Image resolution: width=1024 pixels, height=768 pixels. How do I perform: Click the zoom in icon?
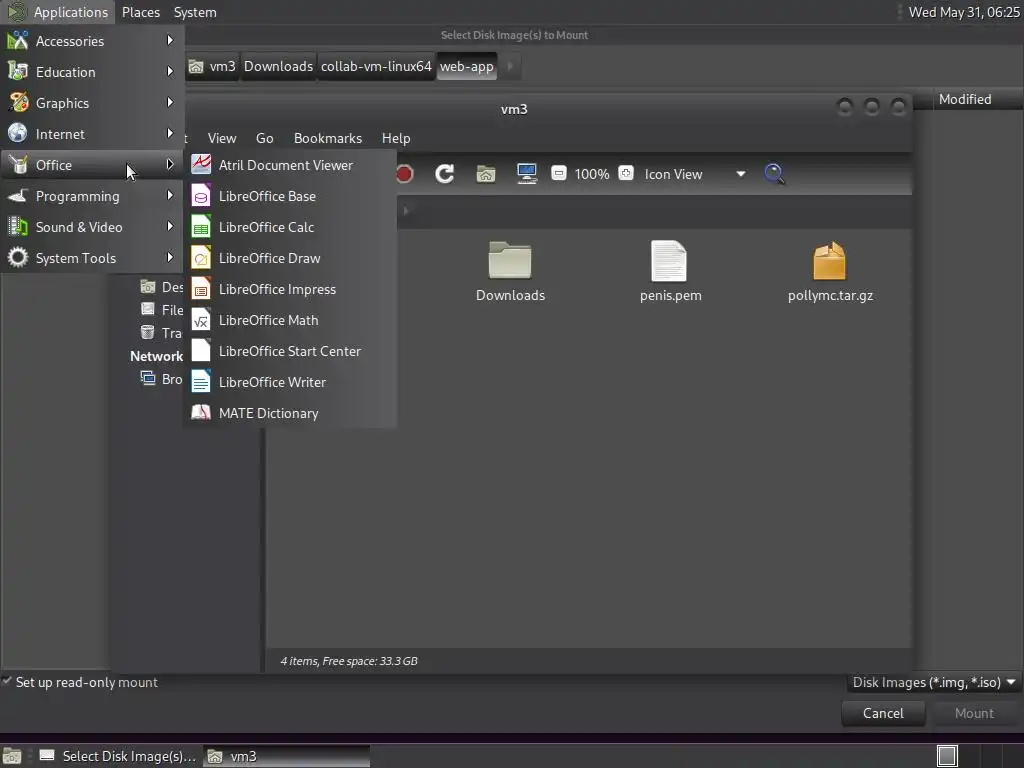[x=626, y=173]
